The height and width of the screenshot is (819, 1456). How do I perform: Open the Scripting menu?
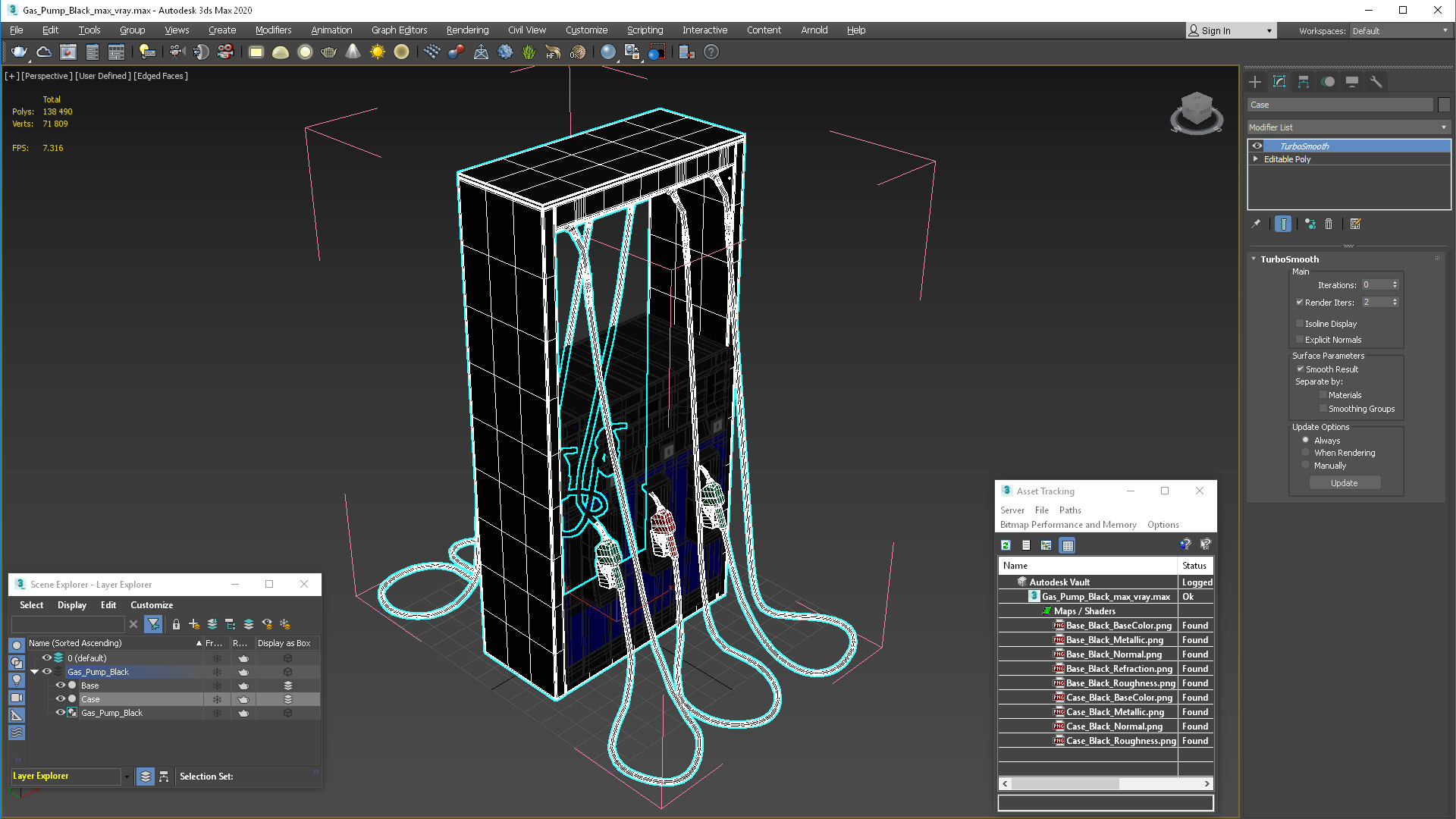pyautogui.click(x=645, y=30)
